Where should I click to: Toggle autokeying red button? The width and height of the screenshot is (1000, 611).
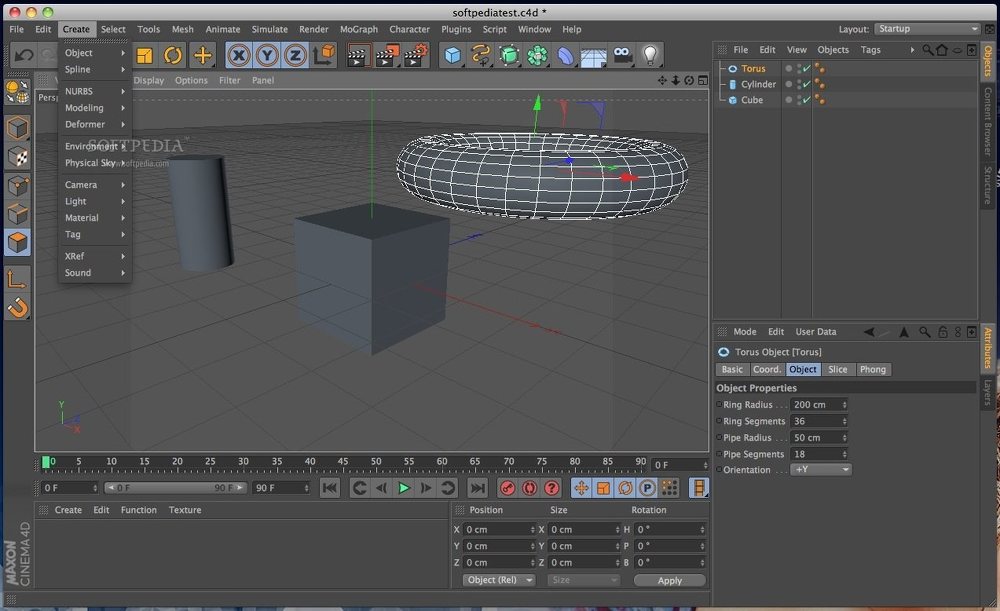coord(529,488)
